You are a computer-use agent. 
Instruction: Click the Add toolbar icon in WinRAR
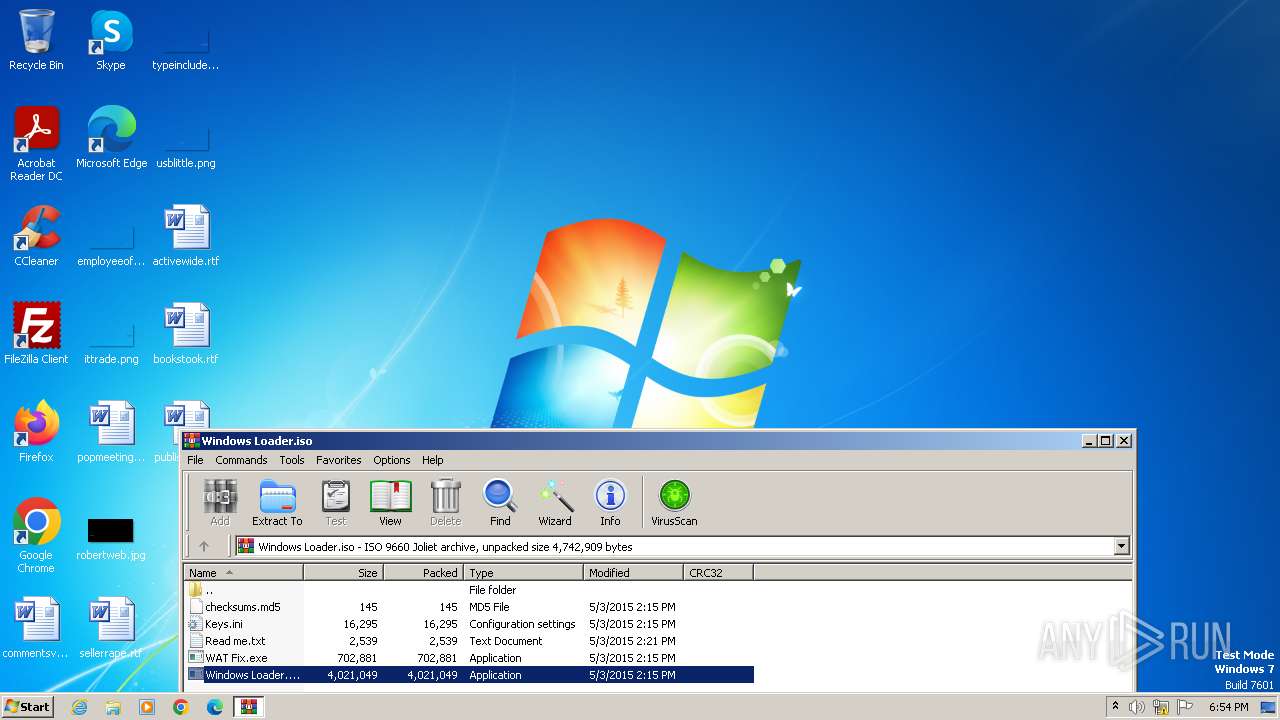(x=220, y=502)
